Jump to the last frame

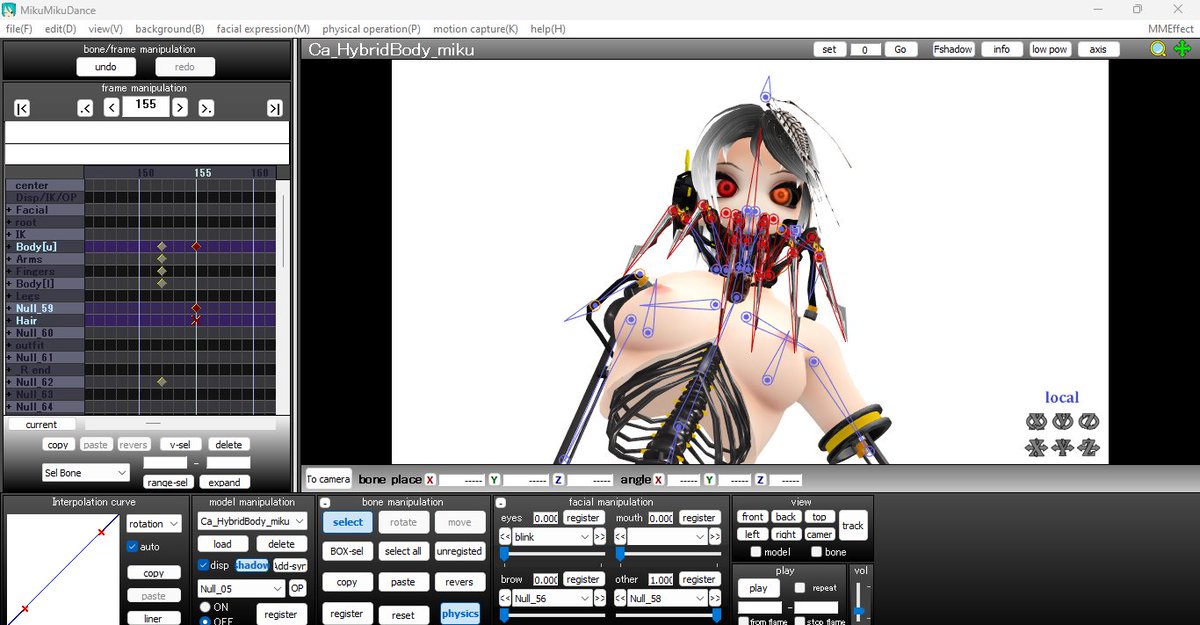[274, 108]
